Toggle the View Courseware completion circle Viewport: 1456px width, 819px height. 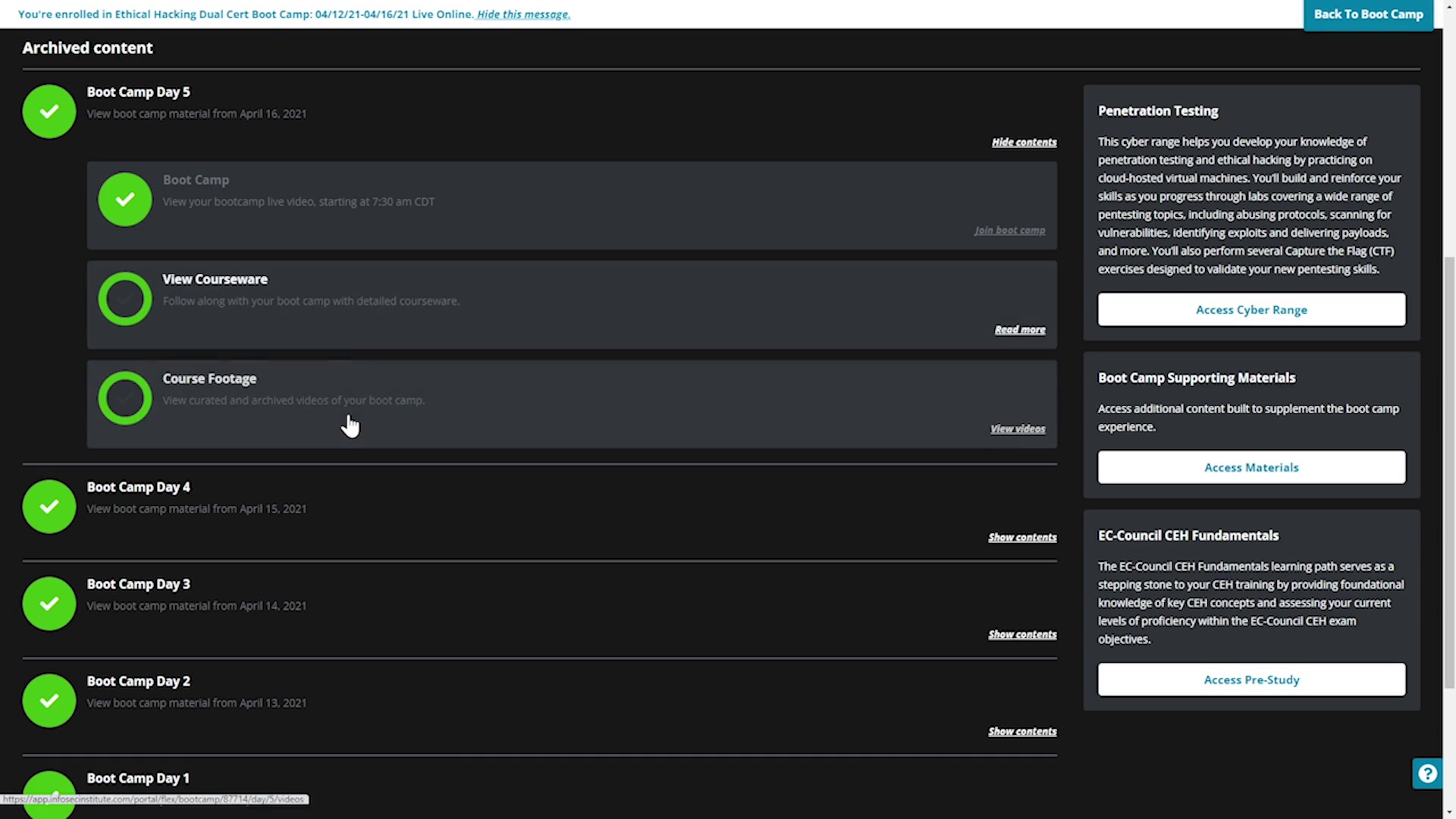tap(125, 299)
